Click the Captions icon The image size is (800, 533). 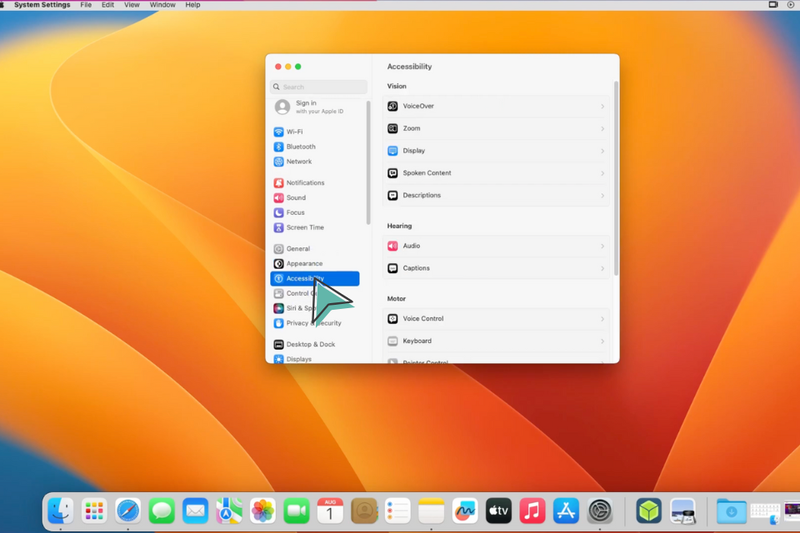[392, 268]
